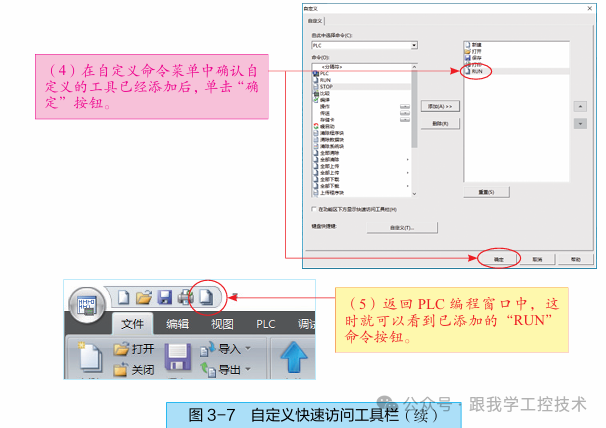Toggle show quick access toolbar below ribbon checkbox
The height and width of the screenshot is (428, 606).
pos(314,209)
